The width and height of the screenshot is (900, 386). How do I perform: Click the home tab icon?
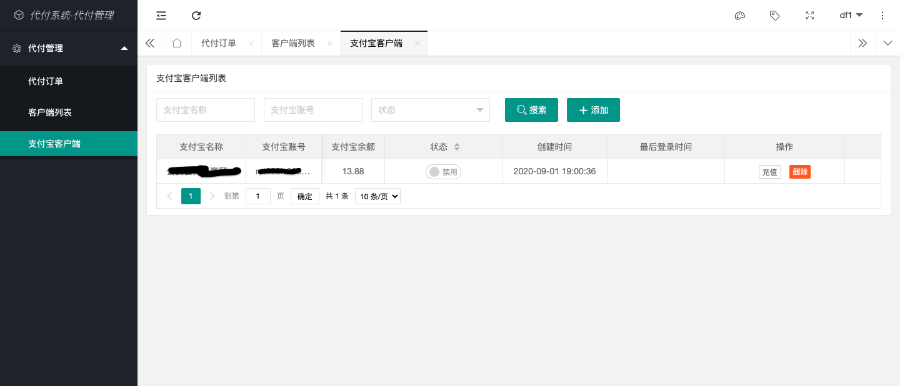pos(177,43)
